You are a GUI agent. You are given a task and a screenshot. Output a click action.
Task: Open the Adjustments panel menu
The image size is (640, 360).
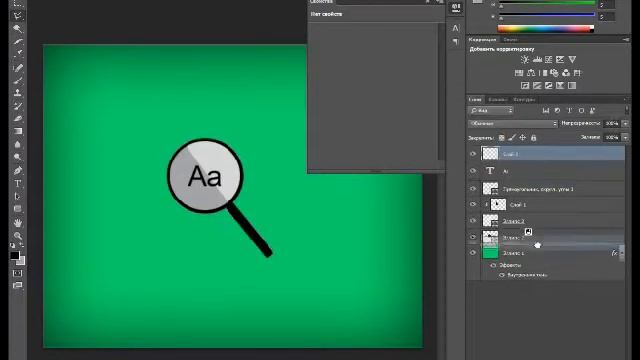pyautogui.click(x=626, y=40)
